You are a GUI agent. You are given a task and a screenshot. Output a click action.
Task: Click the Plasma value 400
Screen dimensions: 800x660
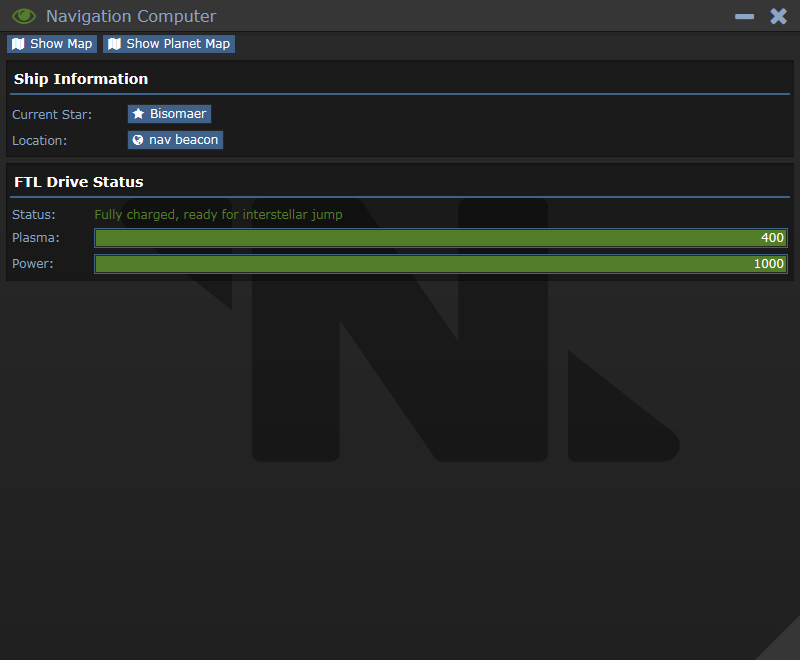772,238
